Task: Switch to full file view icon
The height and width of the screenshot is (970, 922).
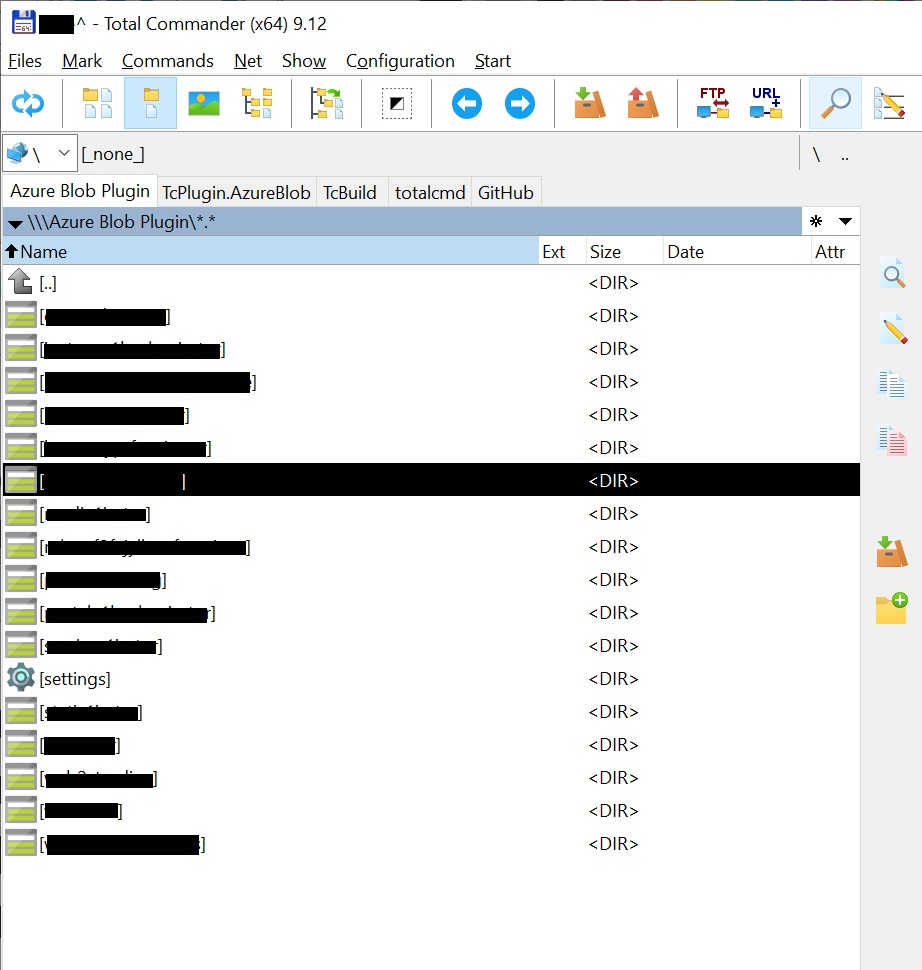Action: [150, 103]
